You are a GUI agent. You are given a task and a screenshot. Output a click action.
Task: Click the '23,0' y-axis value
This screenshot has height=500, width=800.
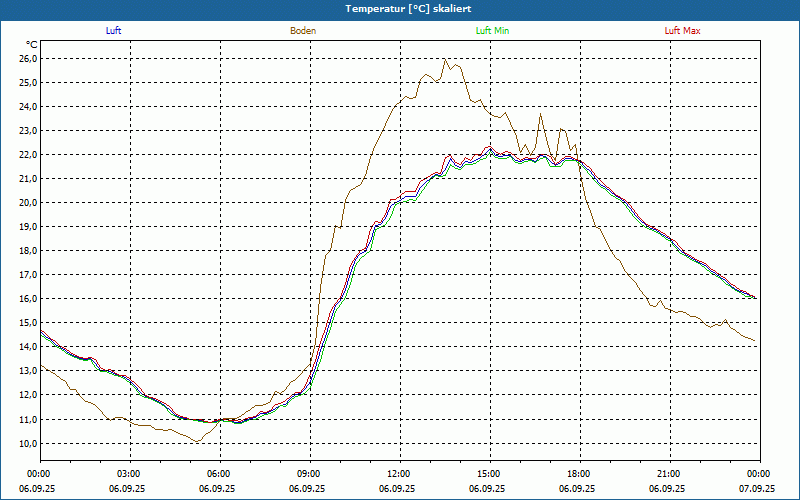coord(28,131)
